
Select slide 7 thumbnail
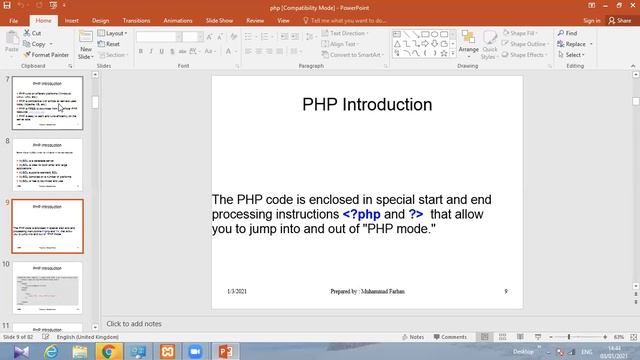pos(47,103)
